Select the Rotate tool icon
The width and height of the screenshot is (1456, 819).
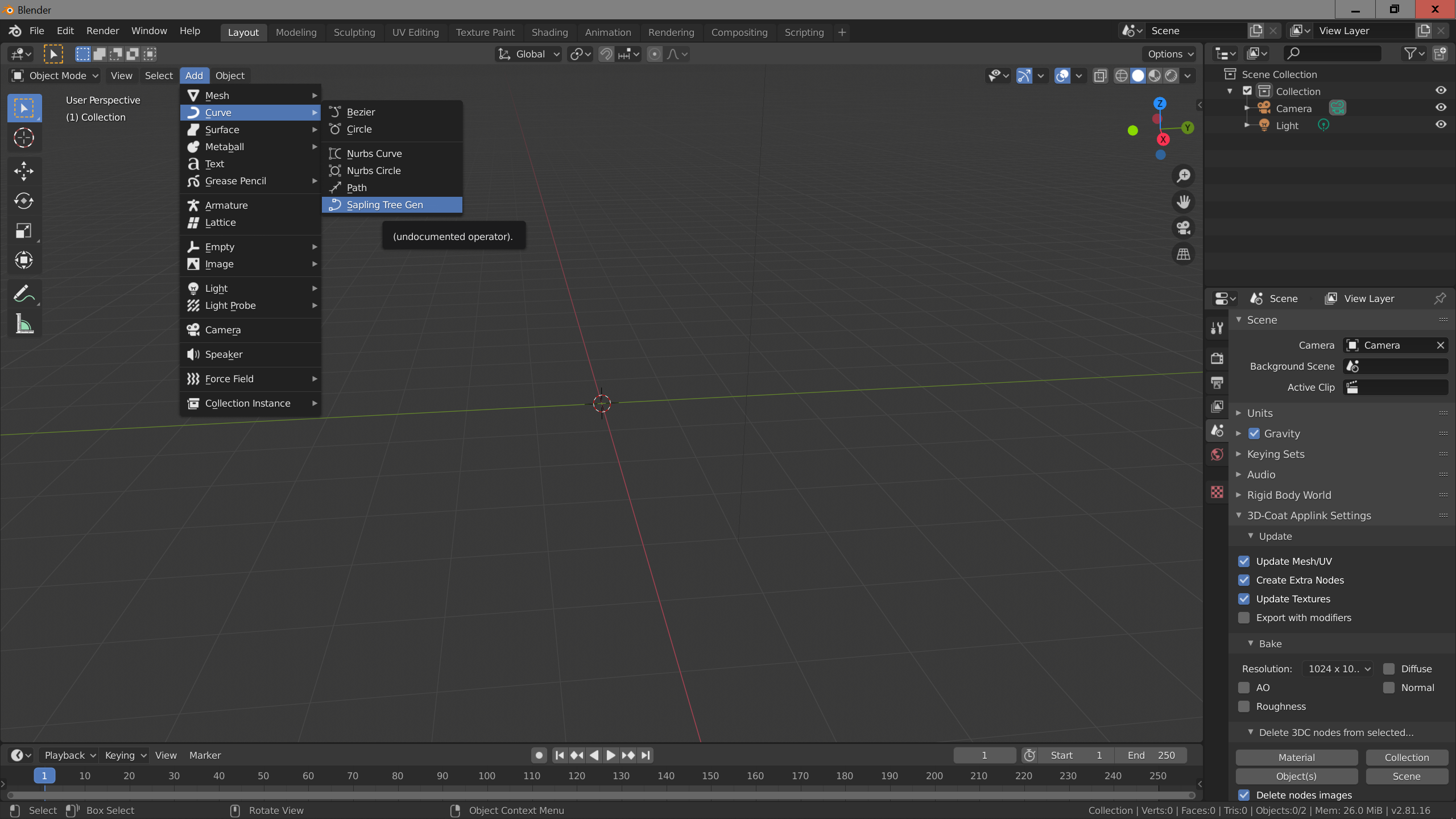[24, 201]
